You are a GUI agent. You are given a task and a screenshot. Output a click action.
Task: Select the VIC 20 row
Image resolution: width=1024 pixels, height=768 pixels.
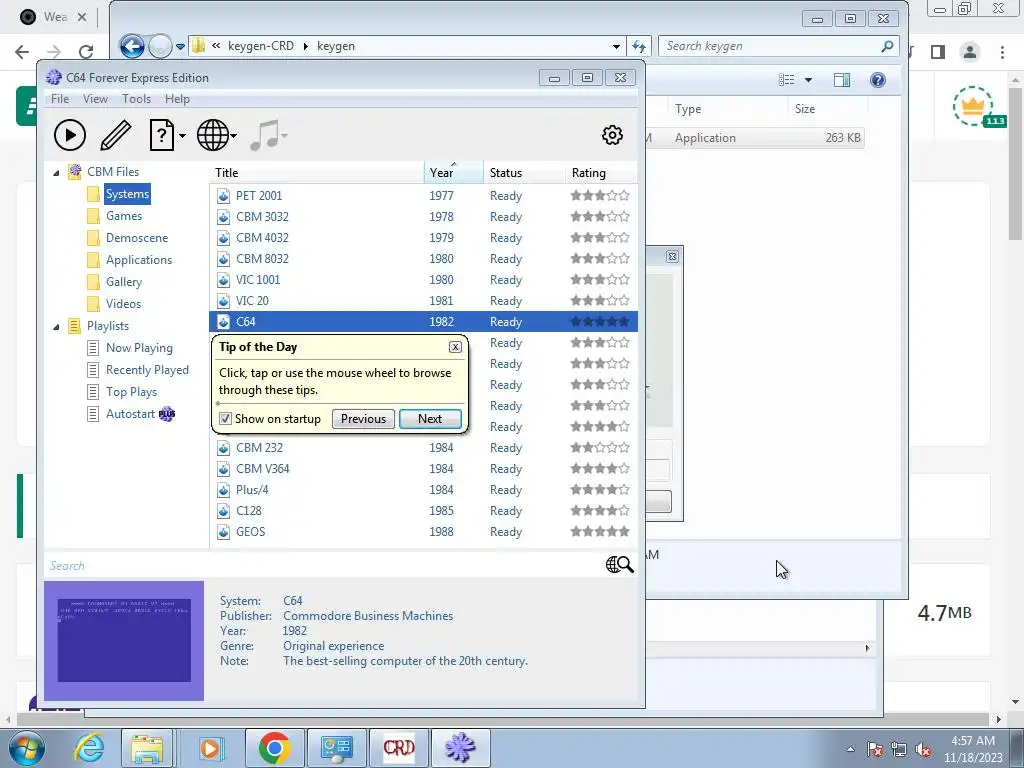pyautogui.click(x=423, y=300)
